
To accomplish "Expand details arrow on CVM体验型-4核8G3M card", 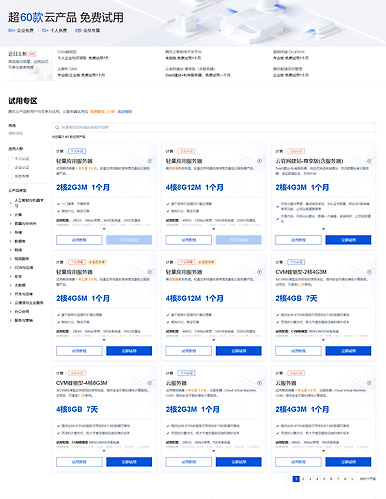I will (104, 451).
